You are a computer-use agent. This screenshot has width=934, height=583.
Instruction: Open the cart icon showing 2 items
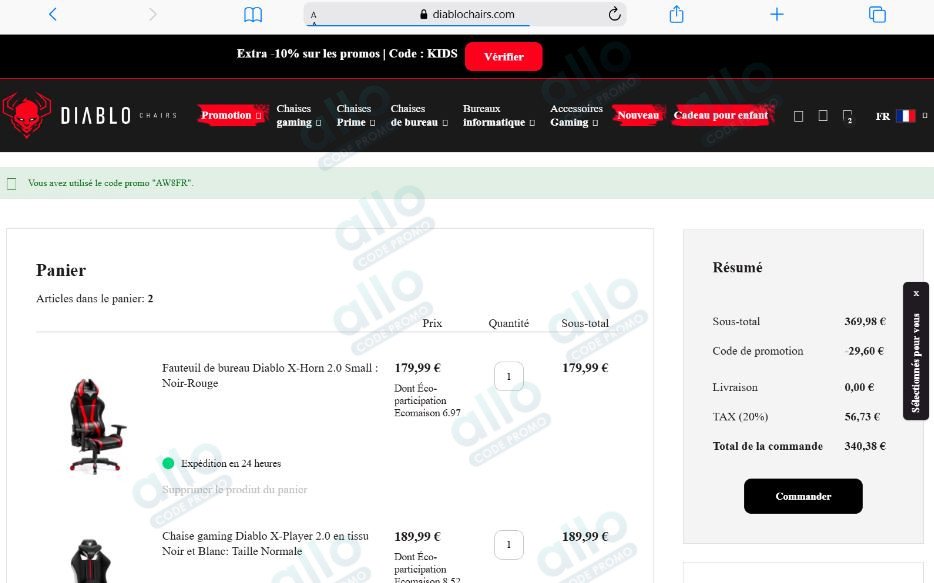[848, 116]
